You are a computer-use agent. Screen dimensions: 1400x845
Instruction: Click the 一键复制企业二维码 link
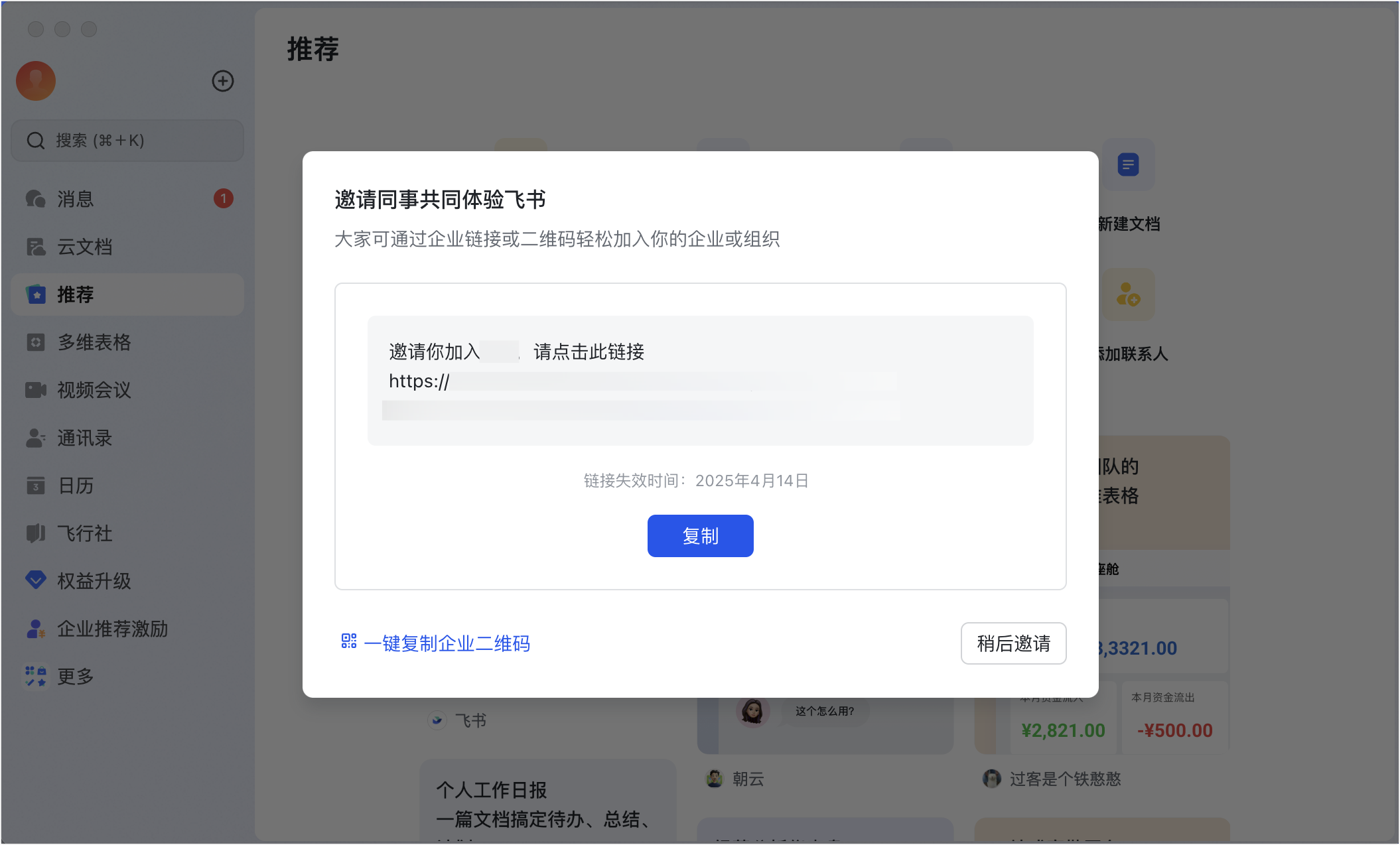point(447,643)
